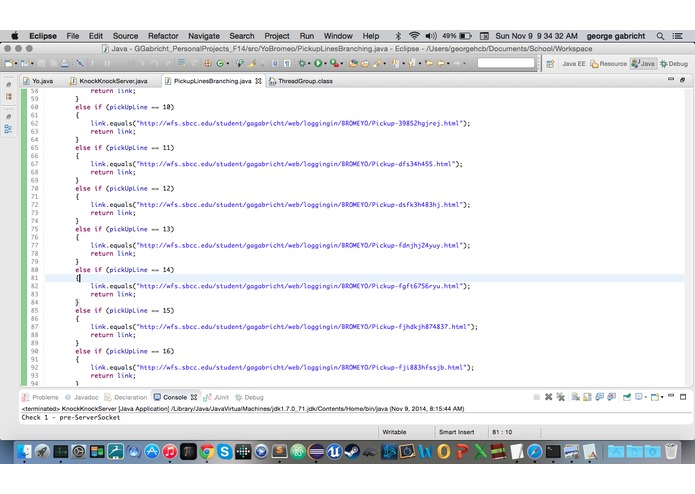The image size is (695, 494).
Task: Open the New file dropdown arrow
Action: click(x=16, y=63)
